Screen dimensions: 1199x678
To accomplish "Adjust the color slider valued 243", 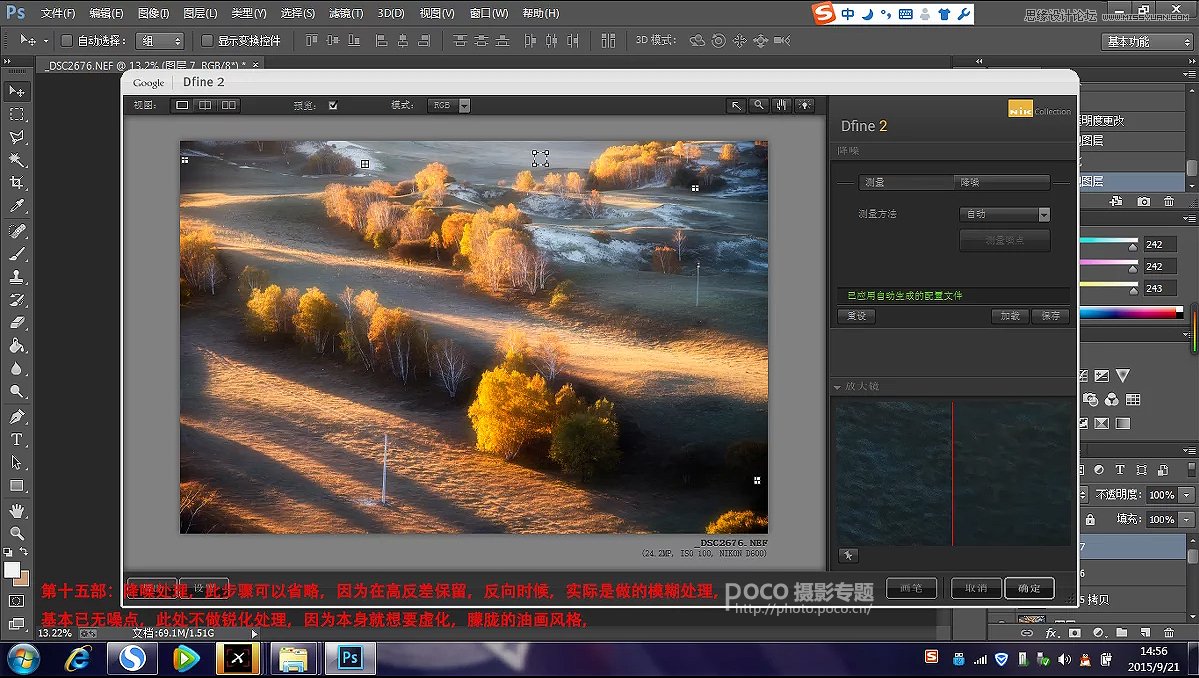I will point(1133,290).
